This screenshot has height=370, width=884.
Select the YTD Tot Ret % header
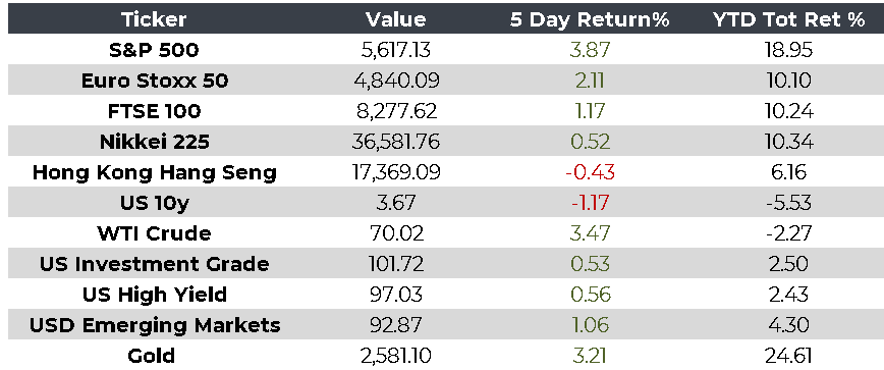point(789,20)
